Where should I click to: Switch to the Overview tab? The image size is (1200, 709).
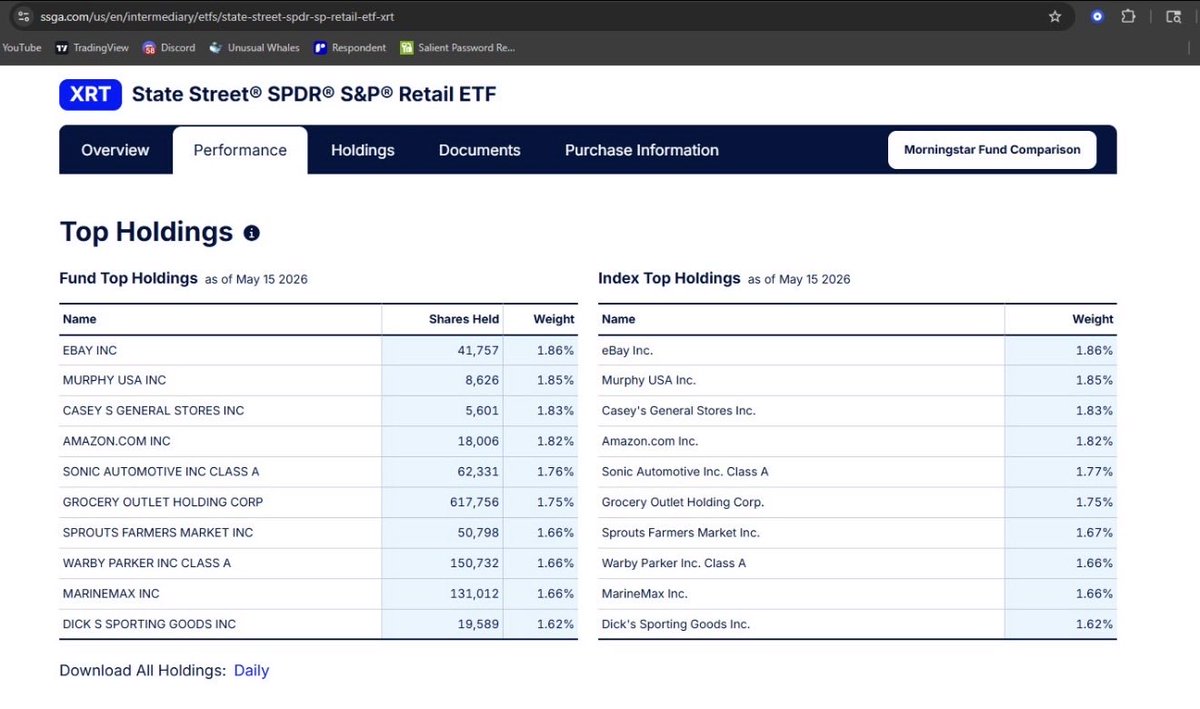pyautogui.click(x=115, y=150)
